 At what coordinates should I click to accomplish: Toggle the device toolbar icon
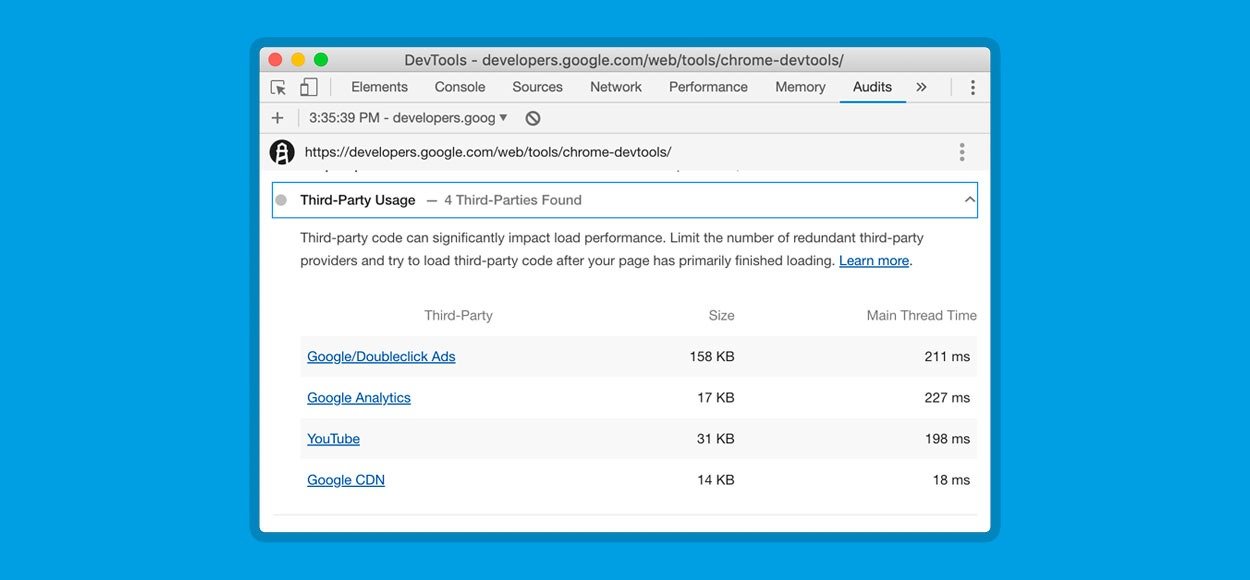(309, 87)
